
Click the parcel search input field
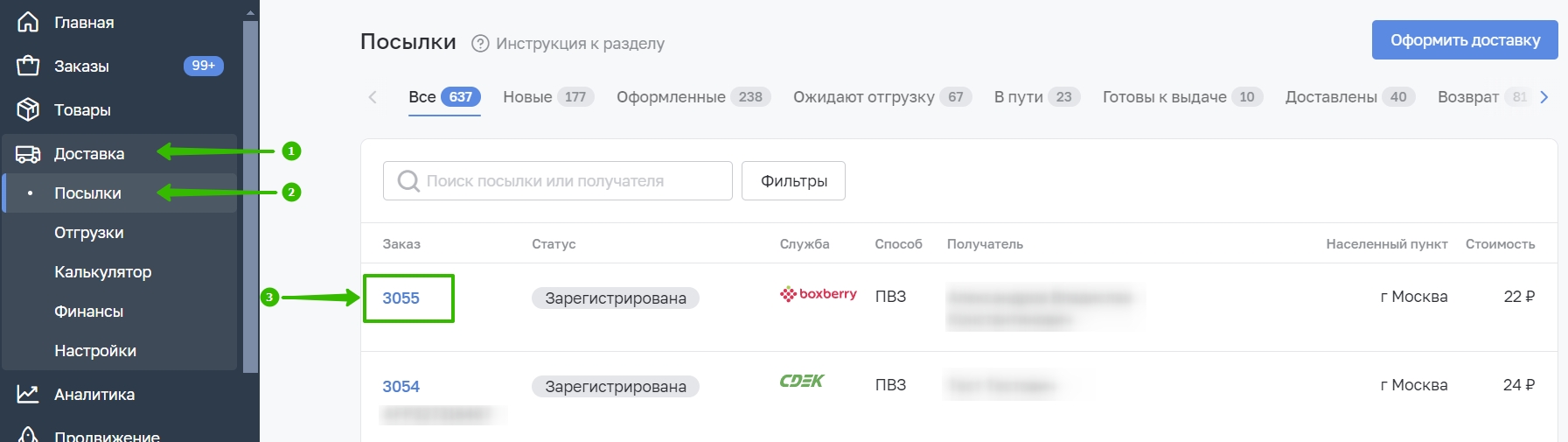[558, 180]
